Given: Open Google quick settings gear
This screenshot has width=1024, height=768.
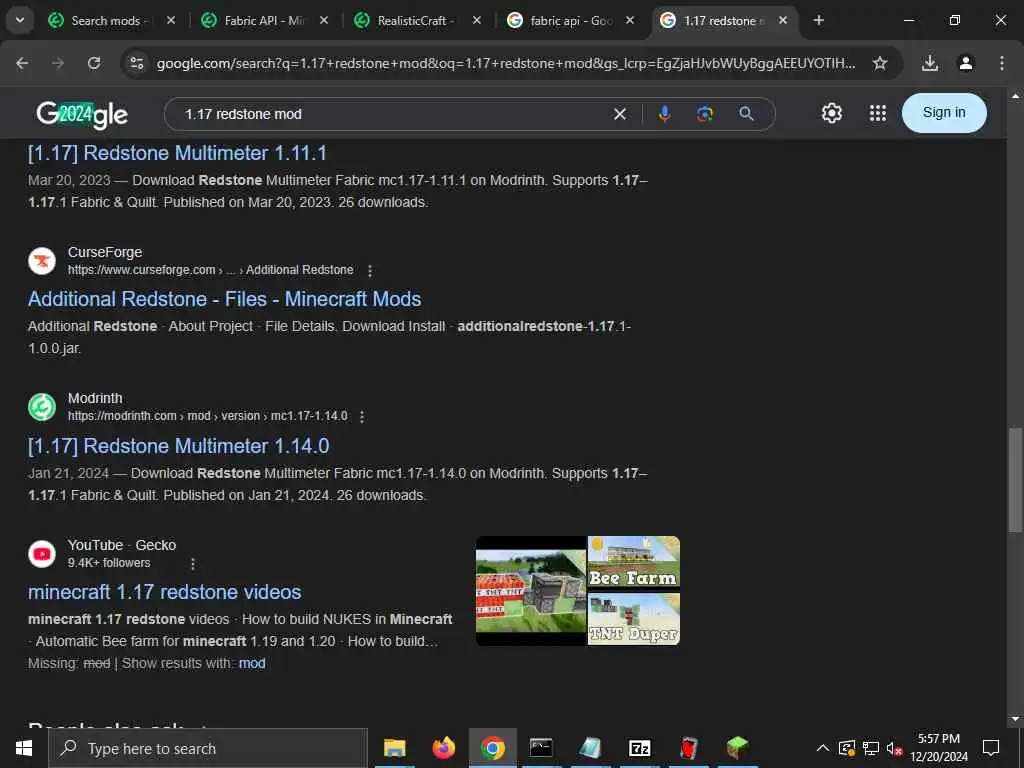Looking at the screenshot, I should [831, 114].
